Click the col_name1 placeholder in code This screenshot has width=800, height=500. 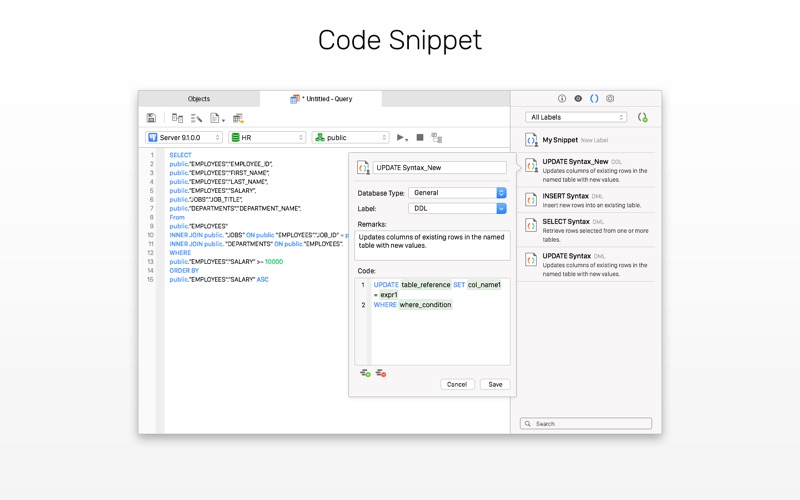point(484,285)
